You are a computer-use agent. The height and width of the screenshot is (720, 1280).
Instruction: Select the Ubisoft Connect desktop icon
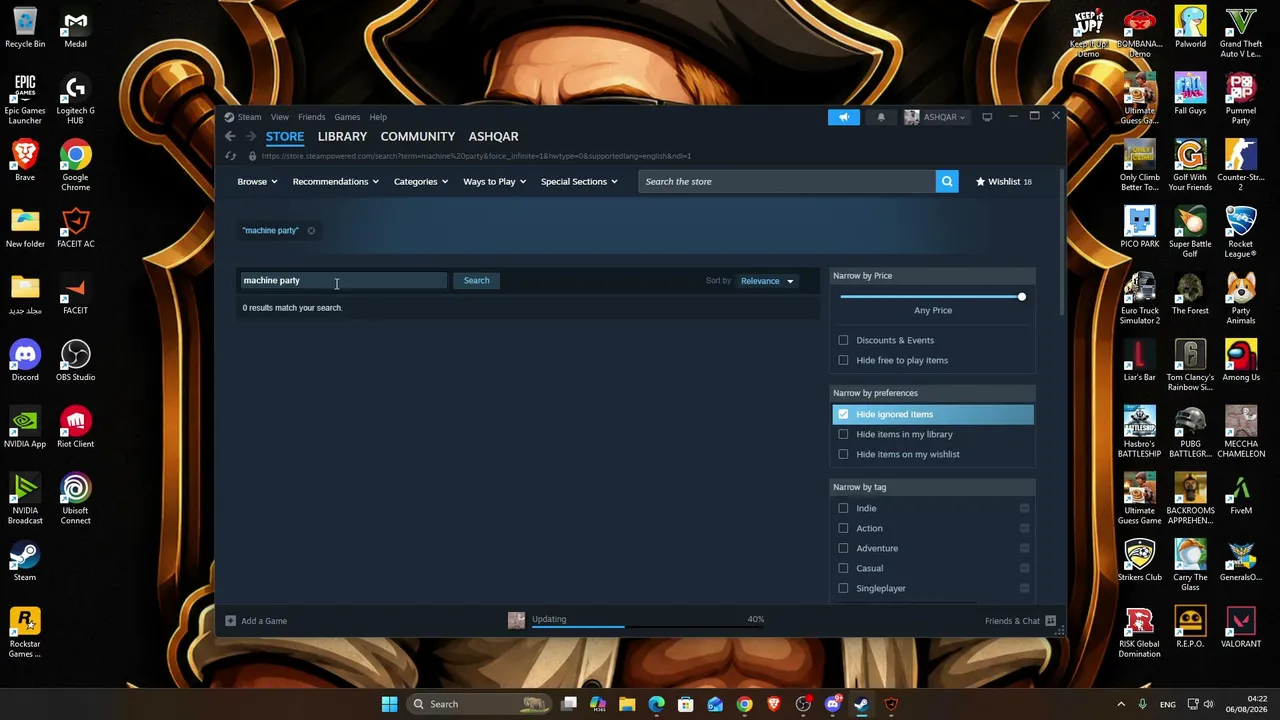coord(75,499)
